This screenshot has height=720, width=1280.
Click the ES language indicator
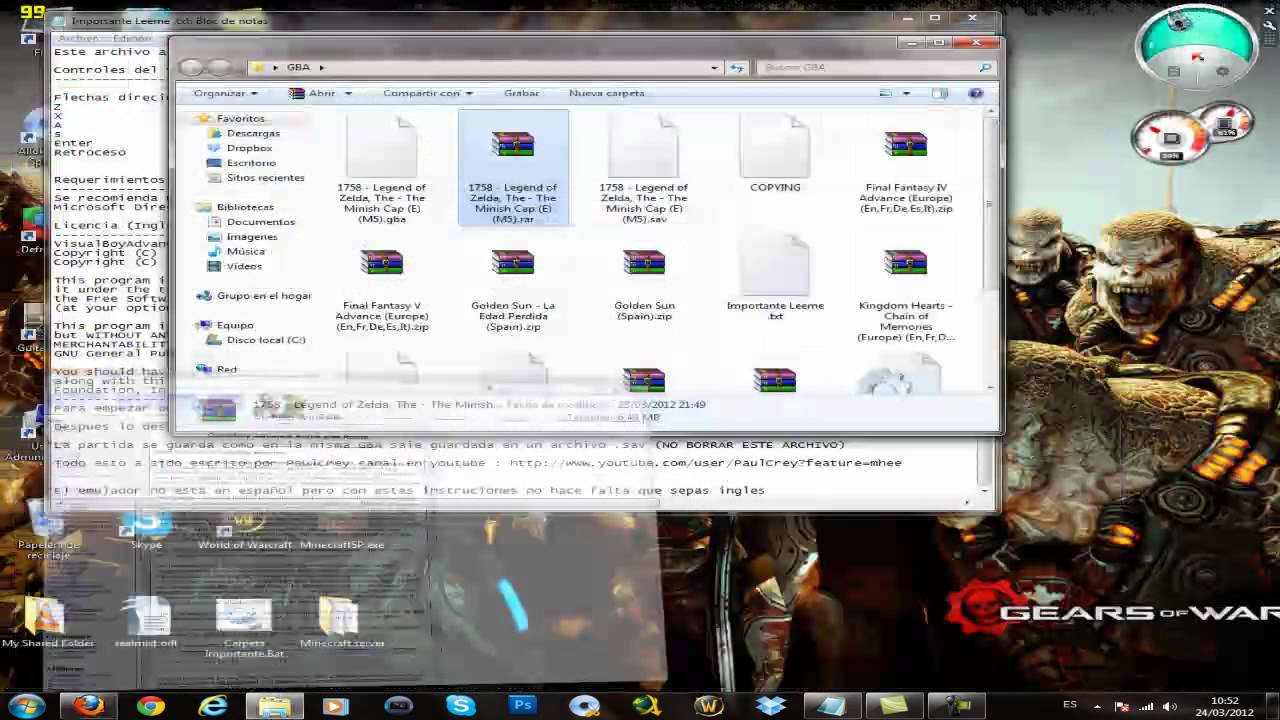(x=1070, y=705)
